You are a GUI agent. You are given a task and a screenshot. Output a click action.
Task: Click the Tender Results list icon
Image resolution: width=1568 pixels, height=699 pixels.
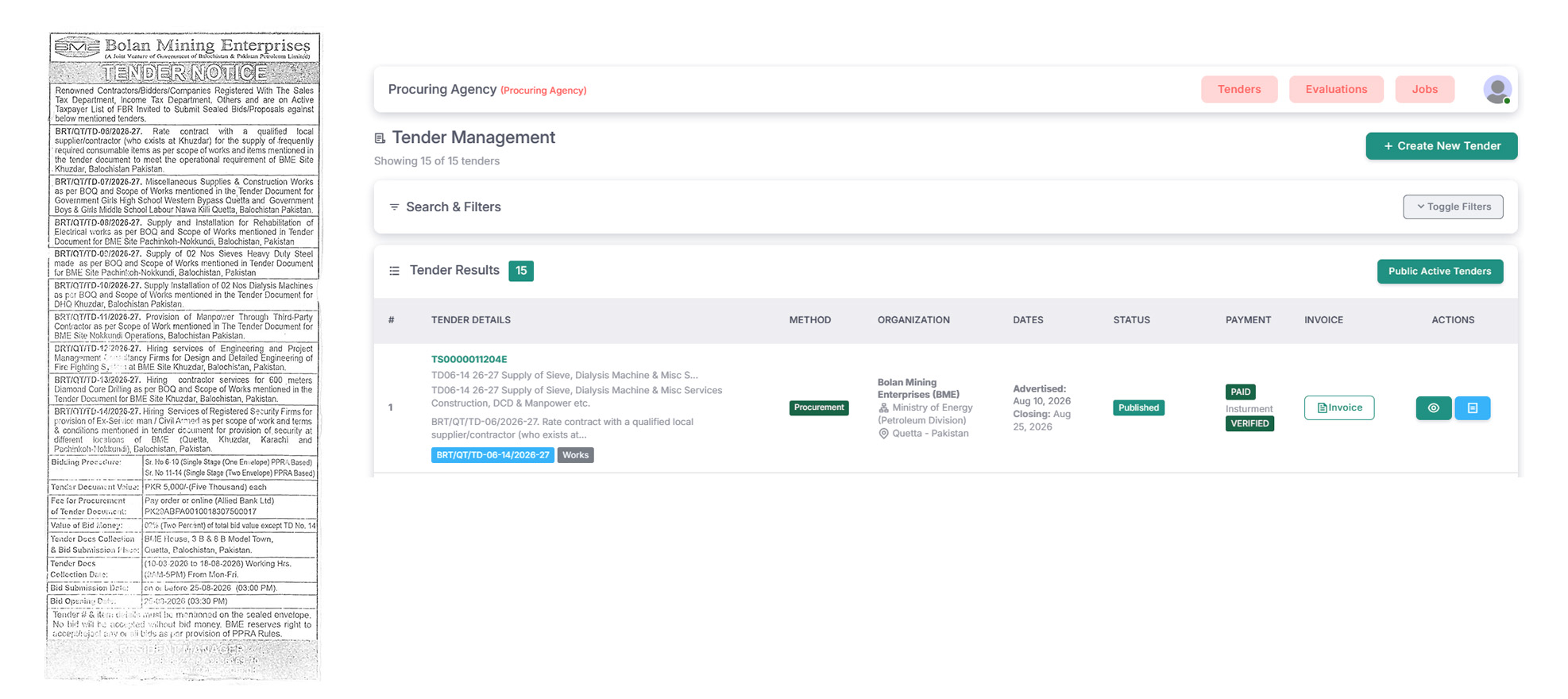pyautogui.click(x=394, y=271)
